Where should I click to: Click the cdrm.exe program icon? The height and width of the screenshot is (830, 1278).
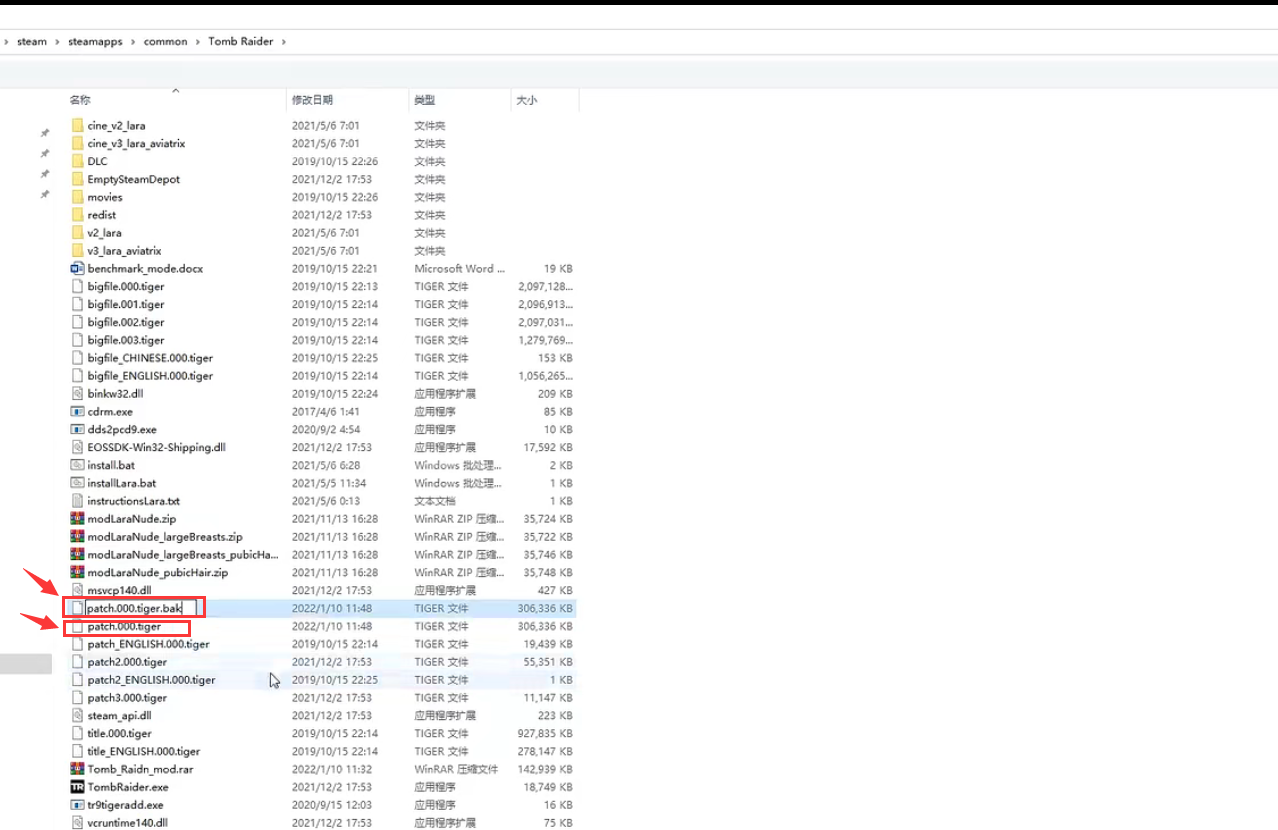point(78,412)
